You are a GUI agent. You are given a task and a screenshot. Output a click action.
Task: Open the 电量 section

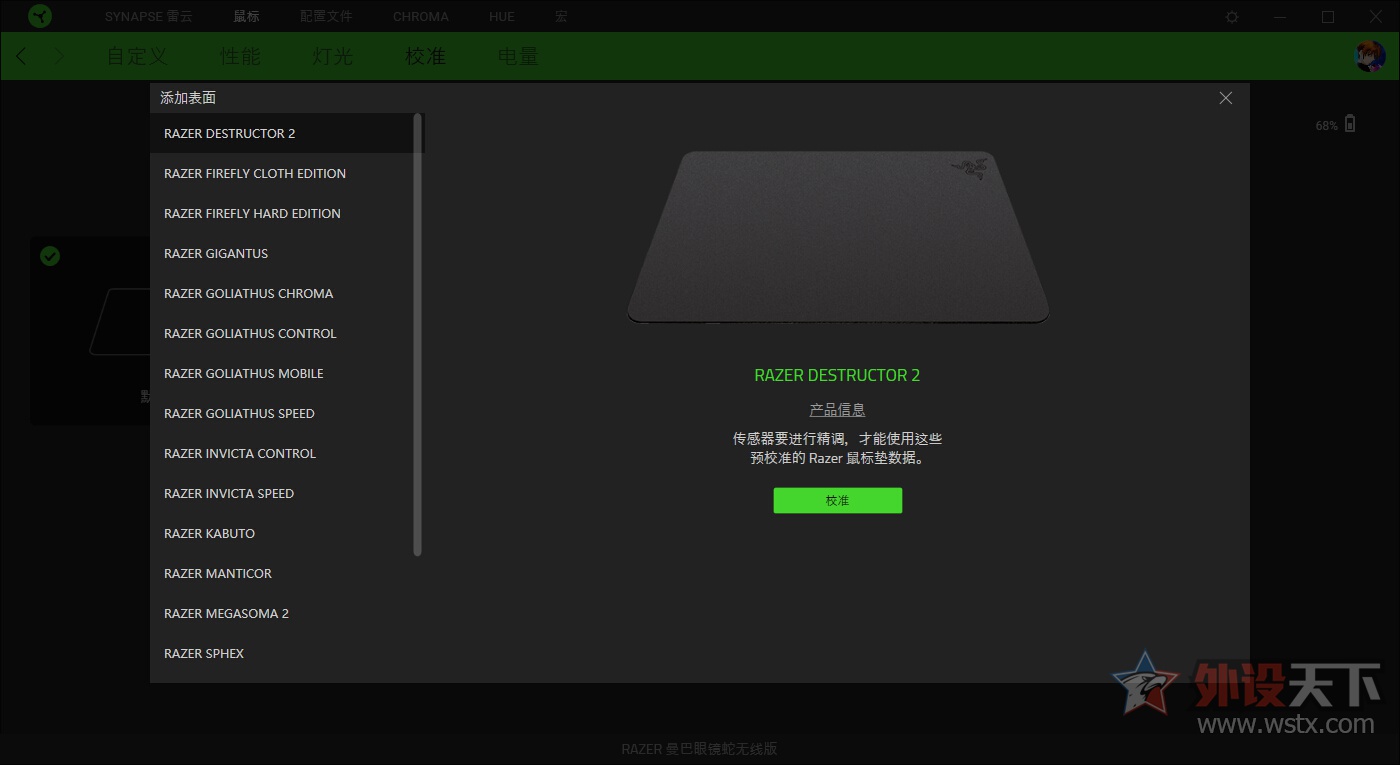tap(518, 56)
